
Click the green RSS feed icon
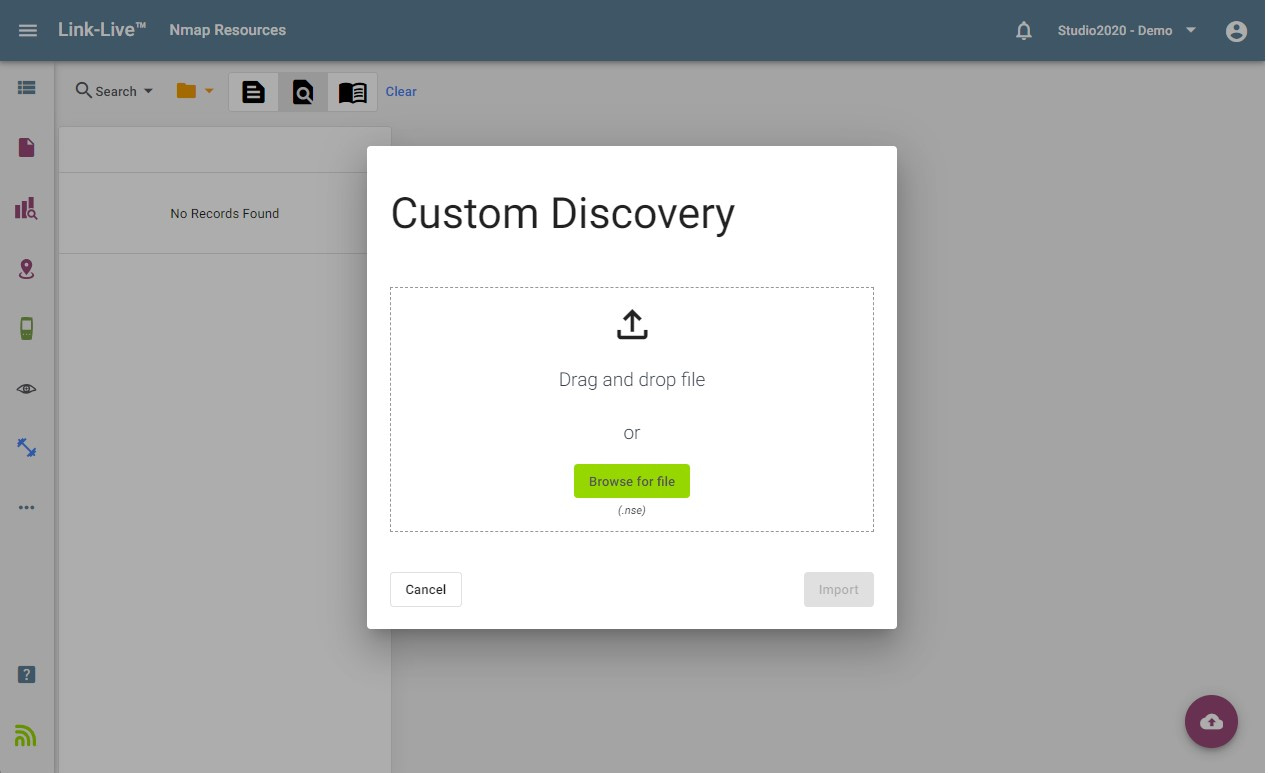click(26, 735)
